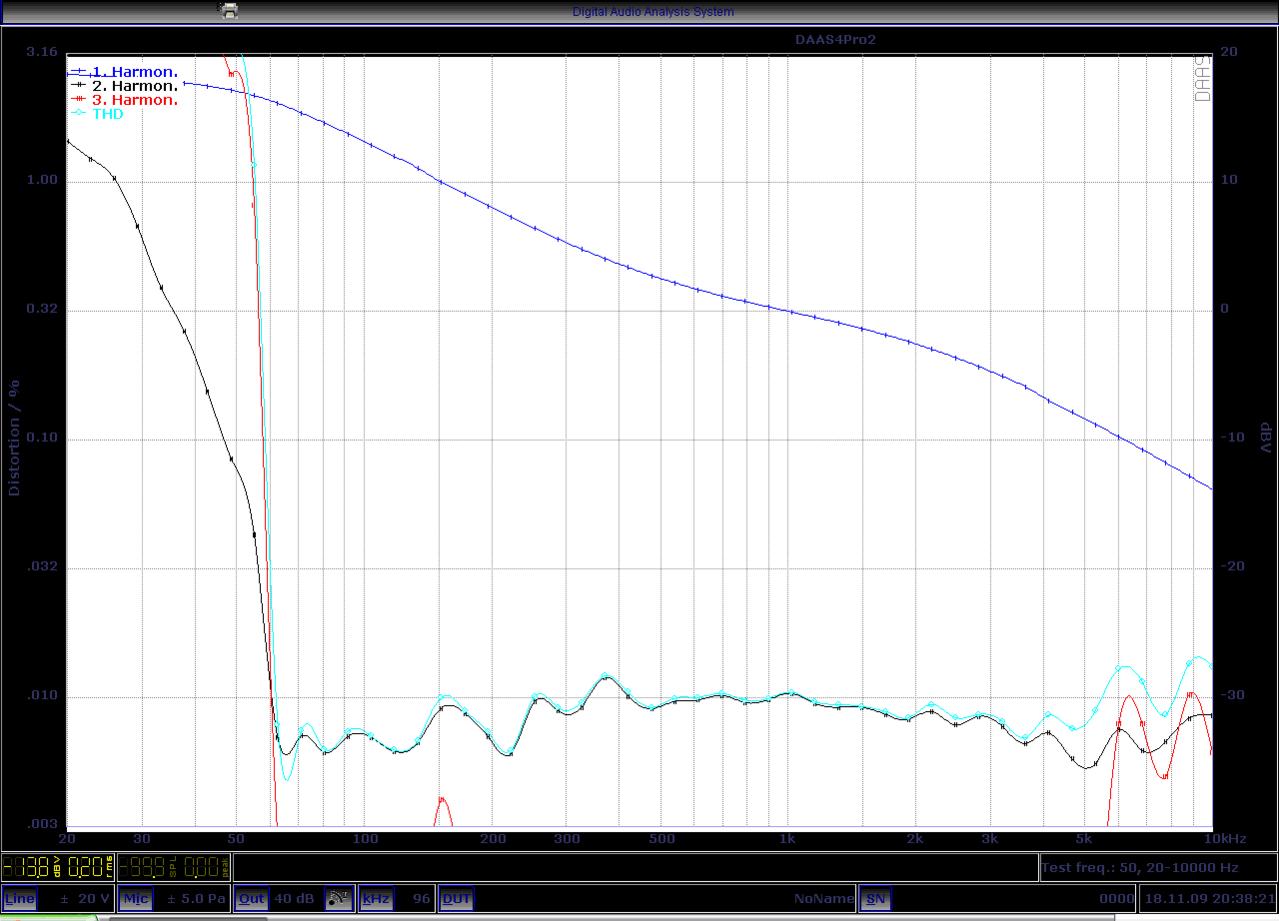Click the Digital Audio Analysis System title
This screenshot has height=921, width=1279.
point(653,12)
